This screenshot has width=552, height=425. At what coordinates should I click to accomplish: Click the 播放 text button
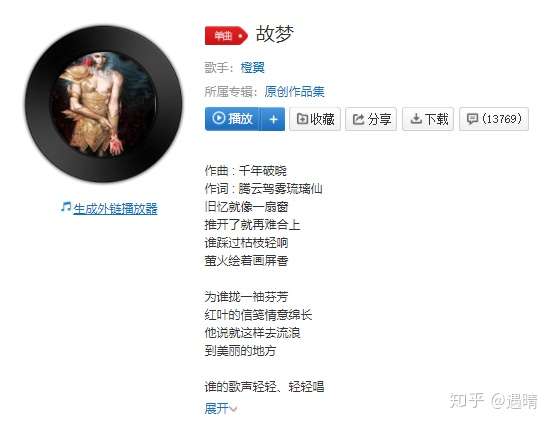(240, 119)
